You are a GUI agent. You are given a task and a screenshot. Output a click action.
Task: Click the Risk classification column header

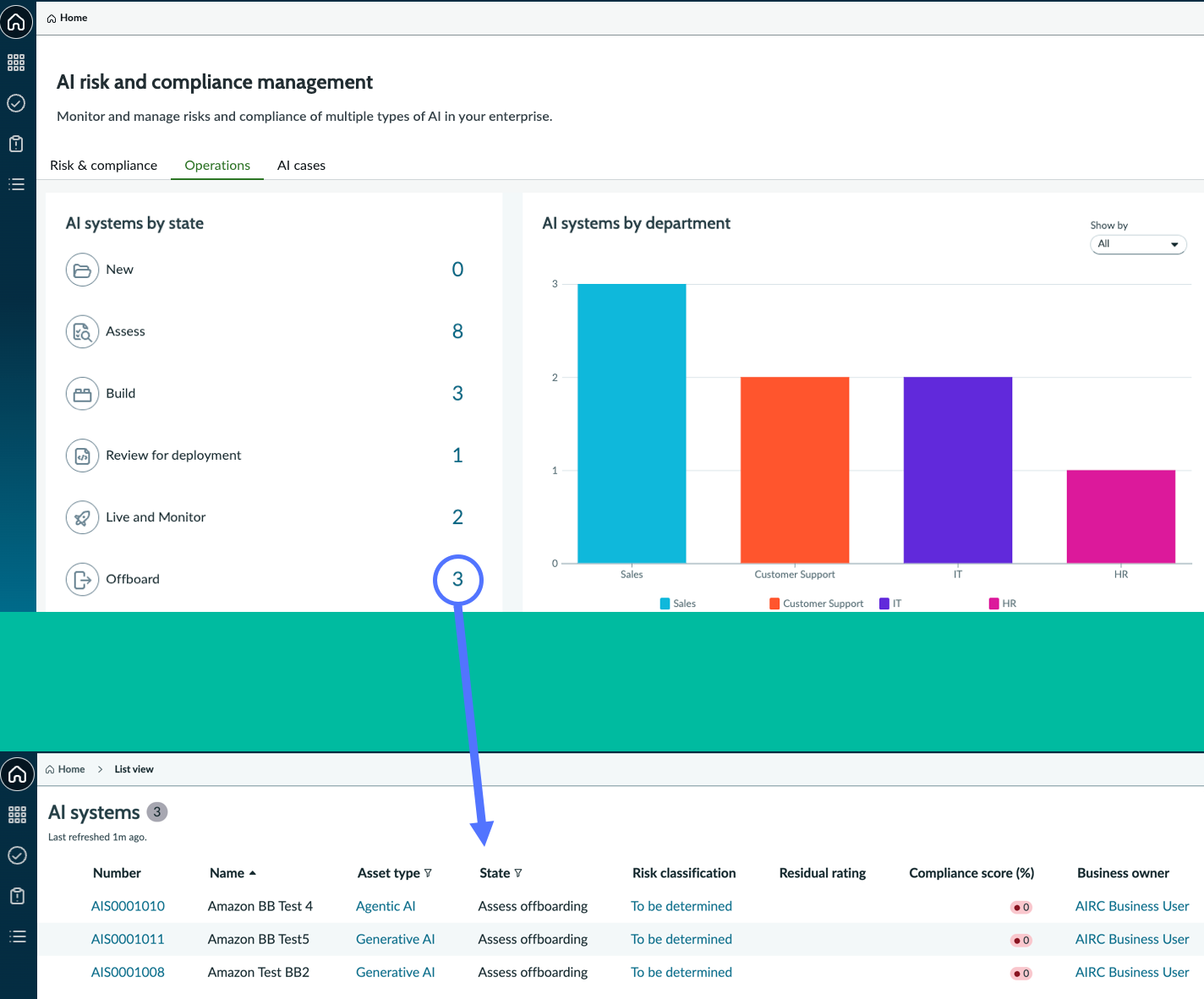click(x=684, y=873)
